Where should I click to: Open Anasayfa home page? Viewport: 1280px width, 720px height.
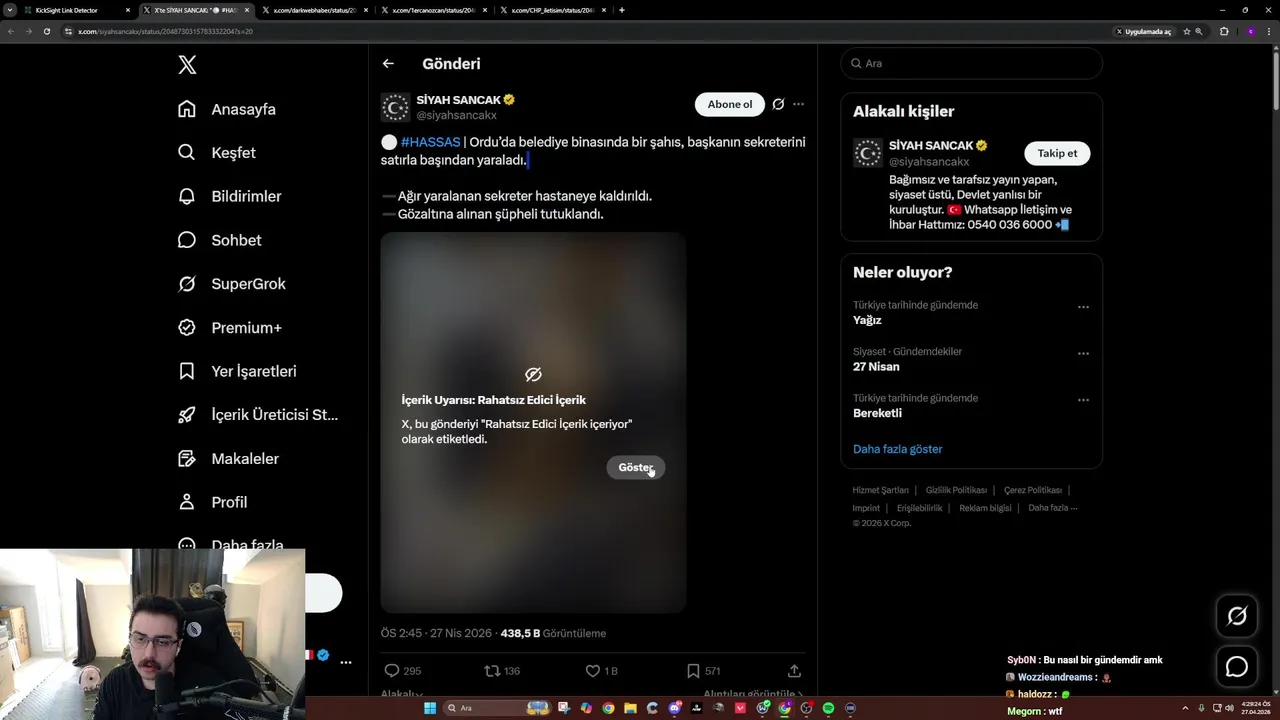click(x=227, y=109)
